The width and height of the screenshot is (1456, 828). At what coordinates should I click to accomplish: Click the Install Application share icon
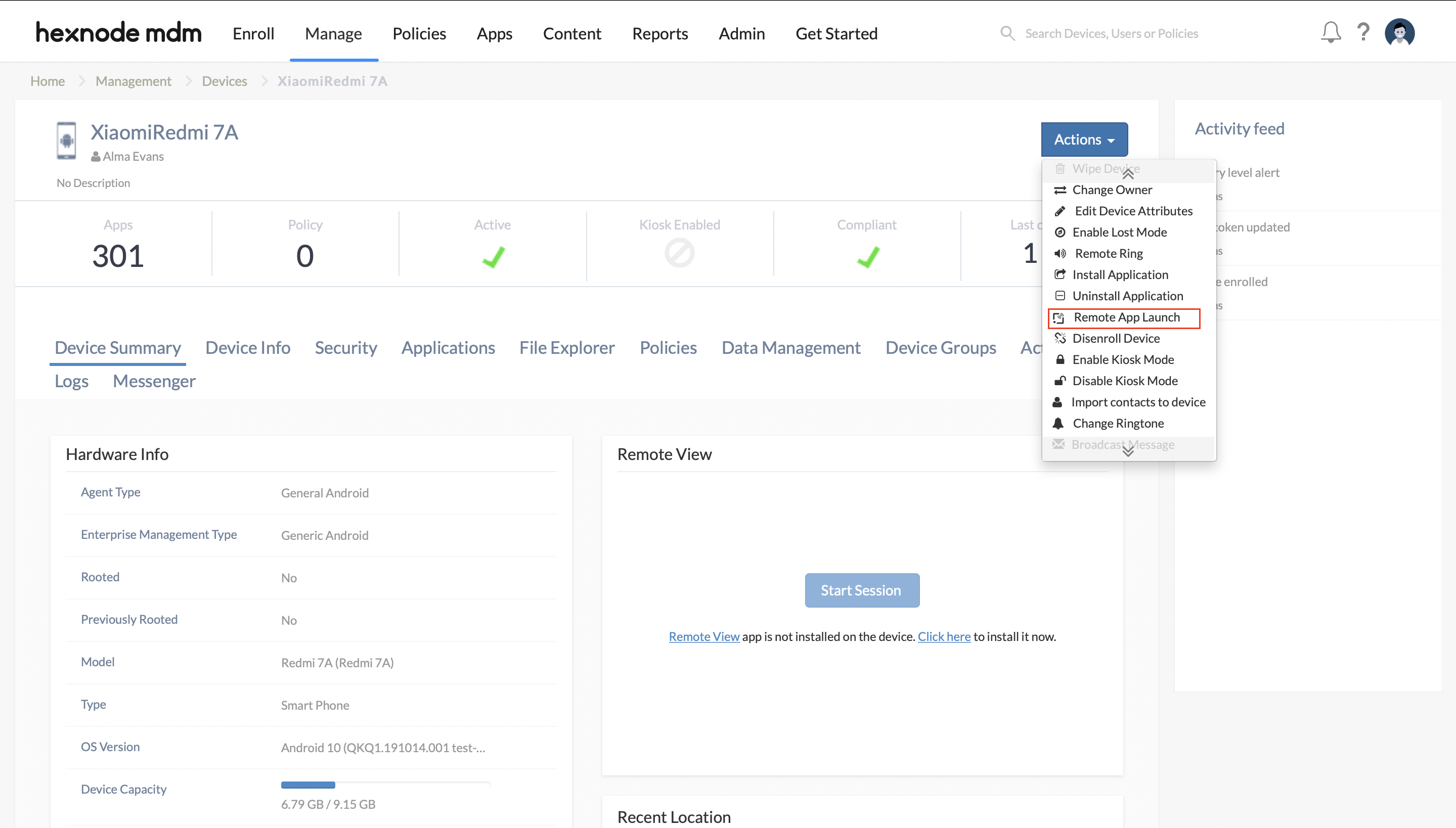[1060, 274]
